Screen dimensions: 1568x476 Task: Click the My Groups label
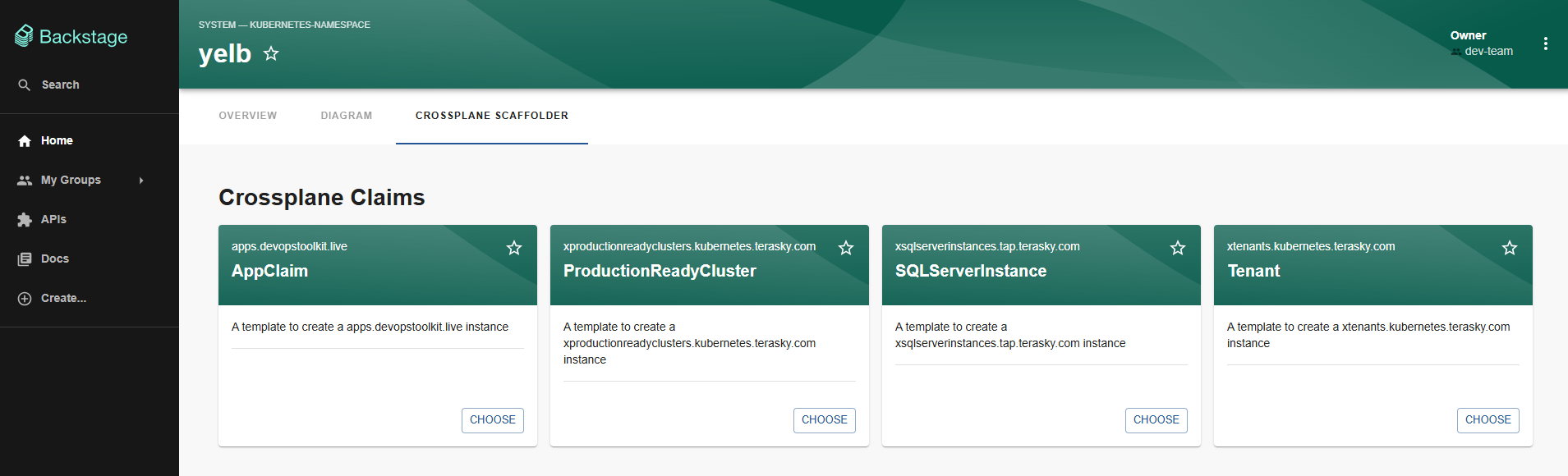coord(71,181)
